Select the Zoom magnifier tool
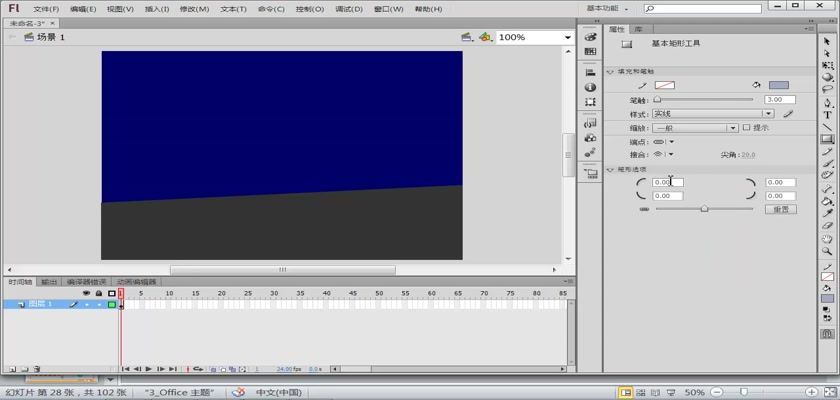The height and width of the screenshot is (400, 840). (x=827, y=251)
